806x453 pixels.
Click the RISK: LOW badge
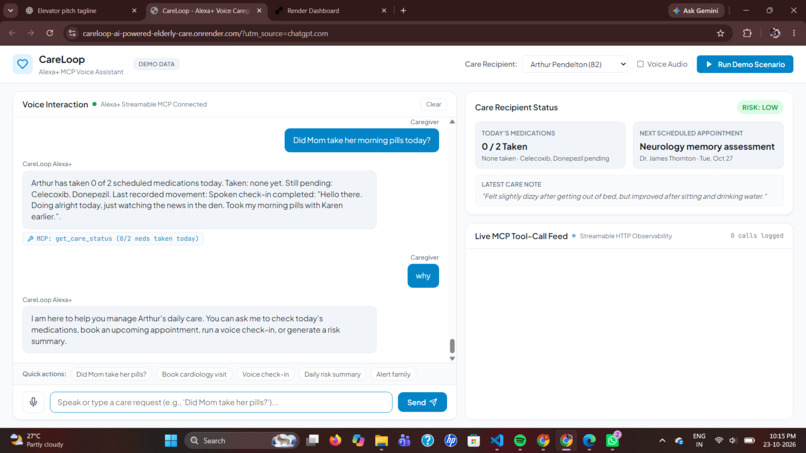pyautogui.click(x=760, y=107)
